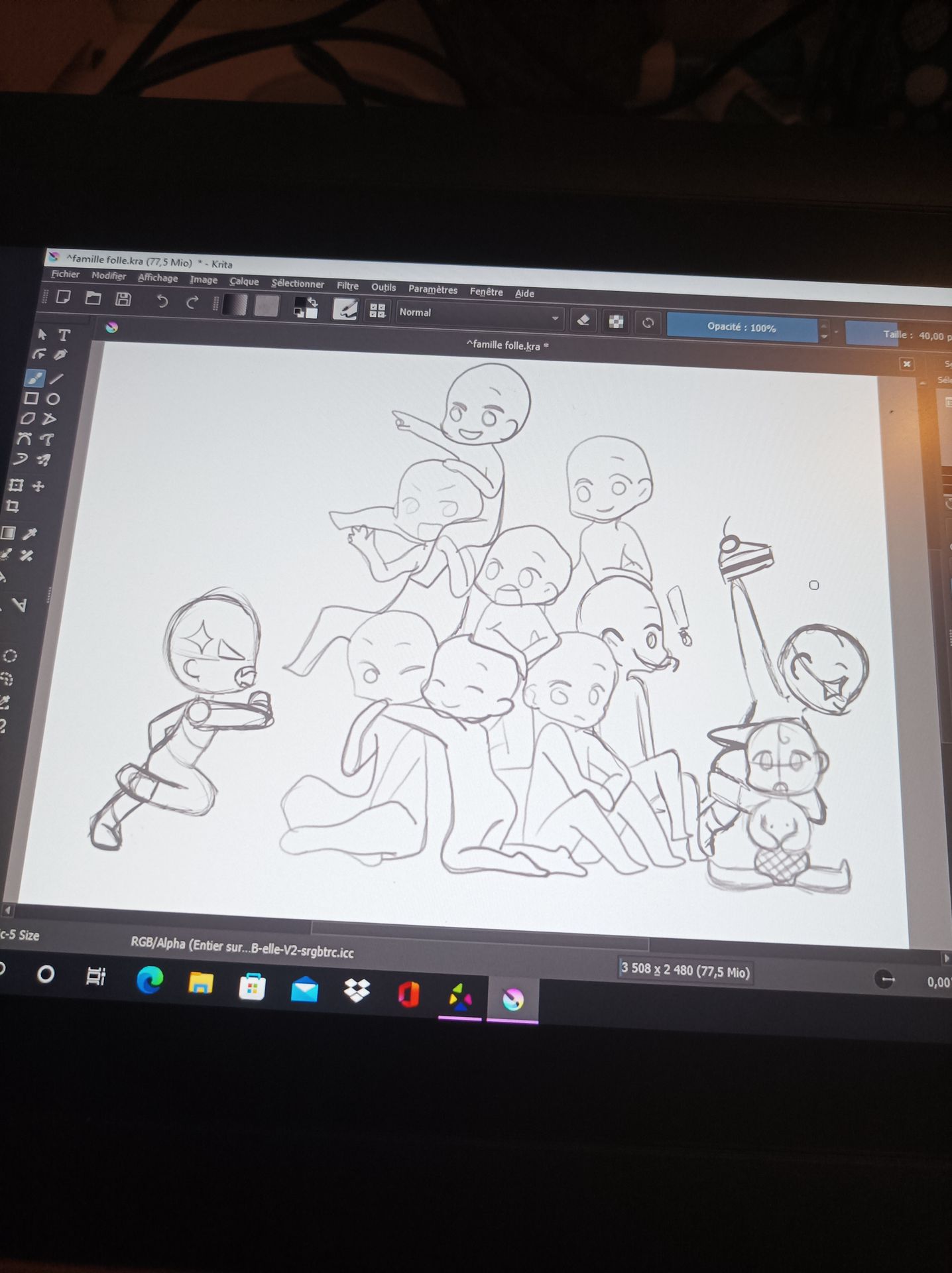Screen dimensions: 952x1273
Task: Reload the original brush preset
Action: (648, 323)
